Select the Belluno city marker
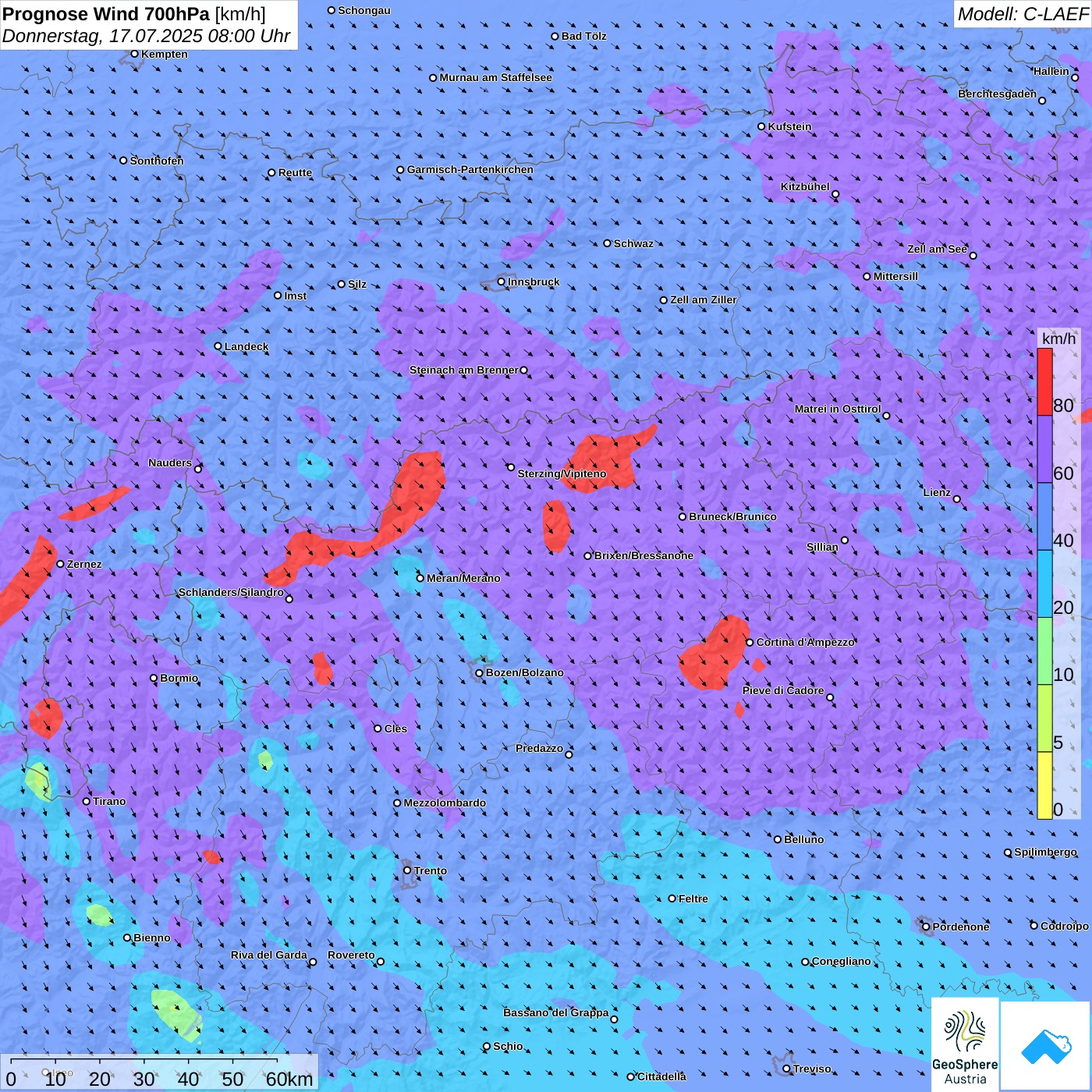Image resolution: width=1092 pixels, height=1092 pixels. pyautogui.click(x=778, y=839)
